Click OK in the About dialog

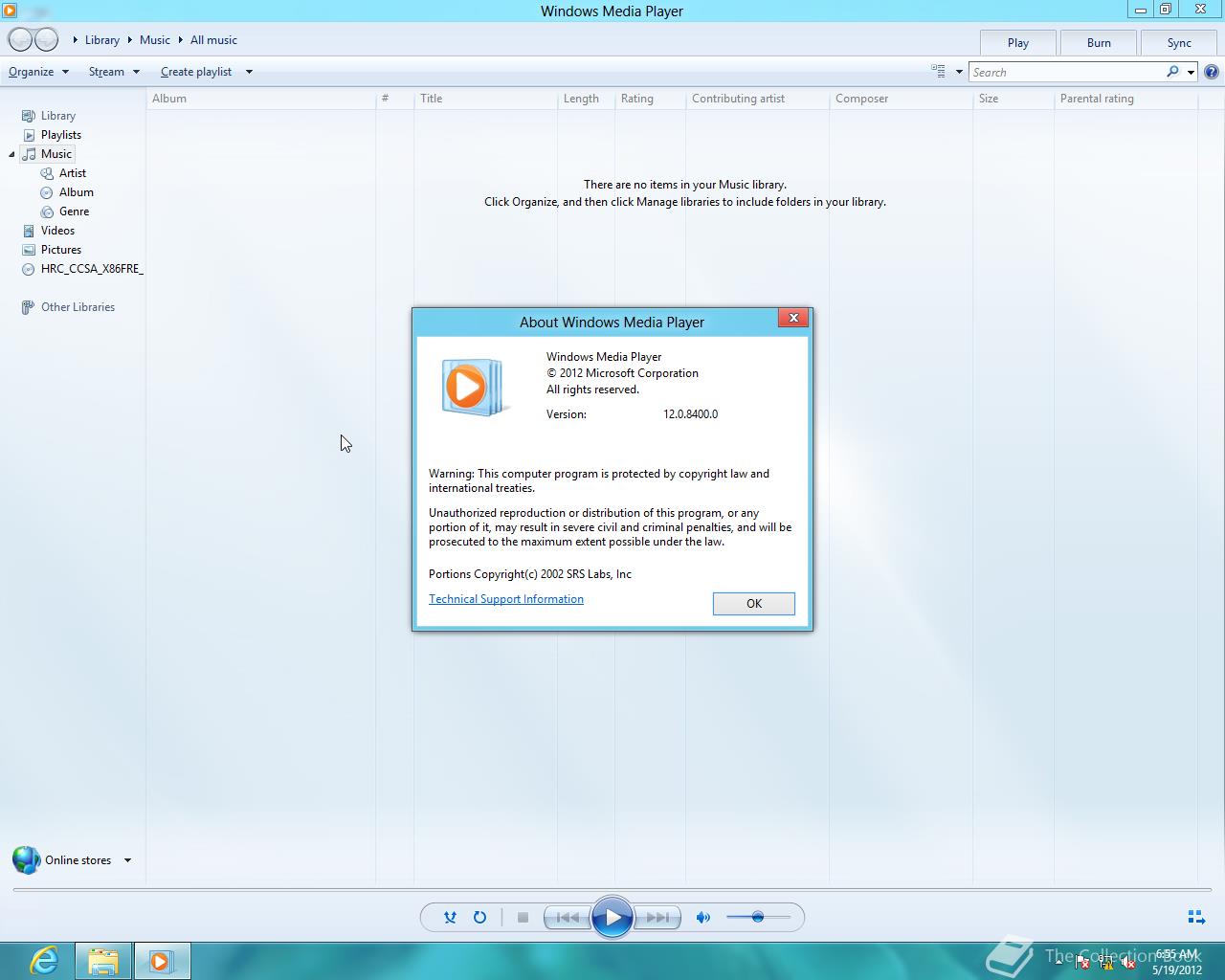coord(754,604)
